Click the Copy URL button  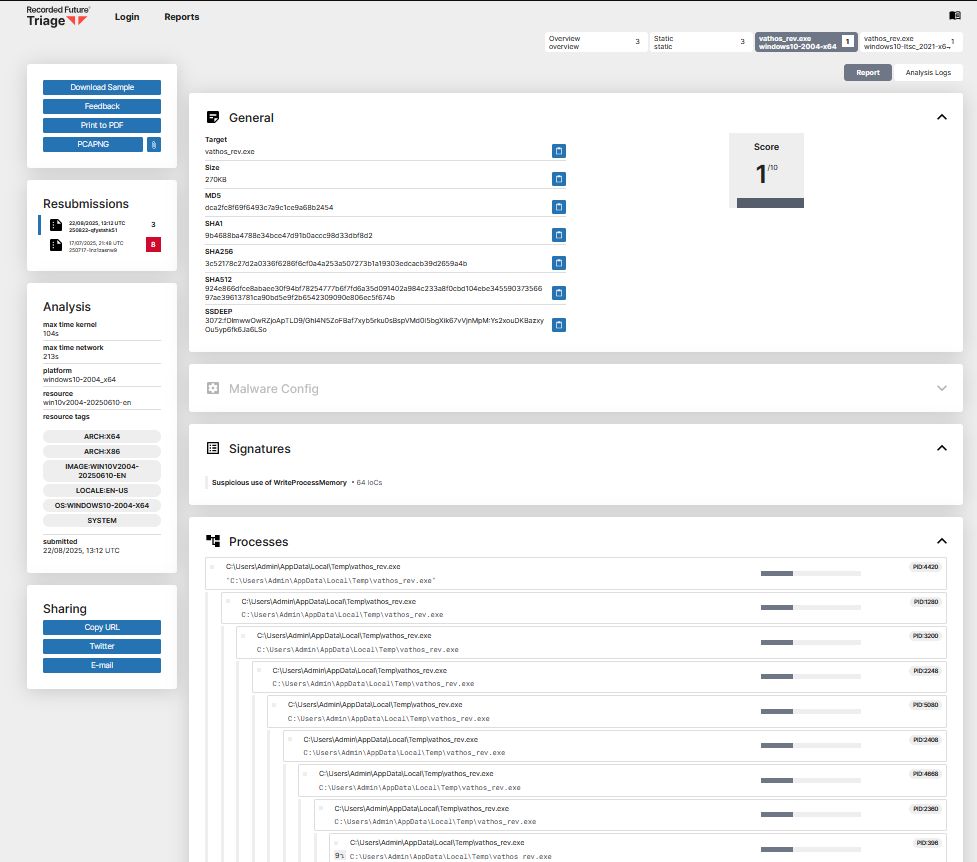coord(102,628)
